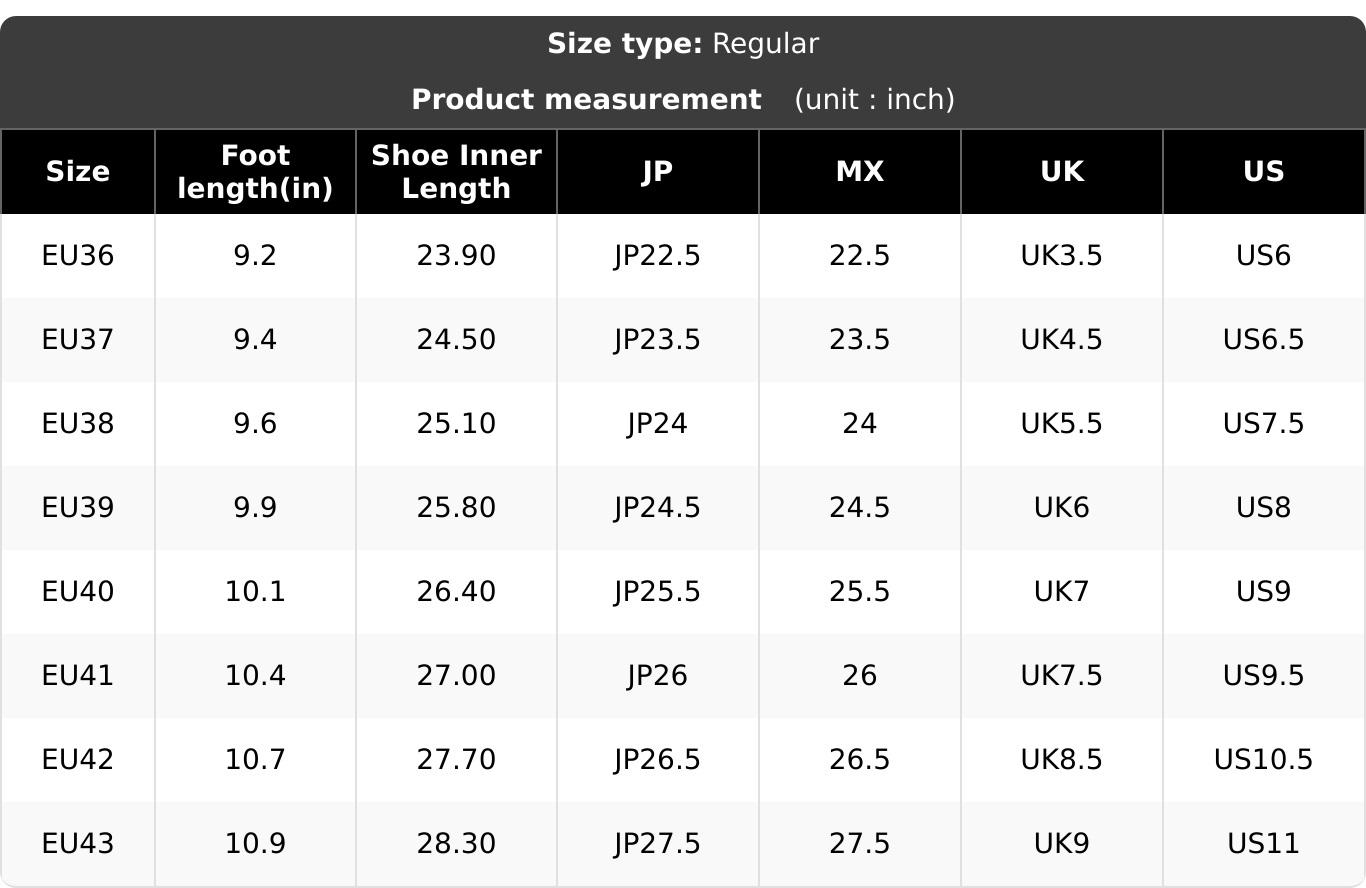This screenshot has width=1366, height=888.
Task: Select the EU43 size cell
Action: 77,844
